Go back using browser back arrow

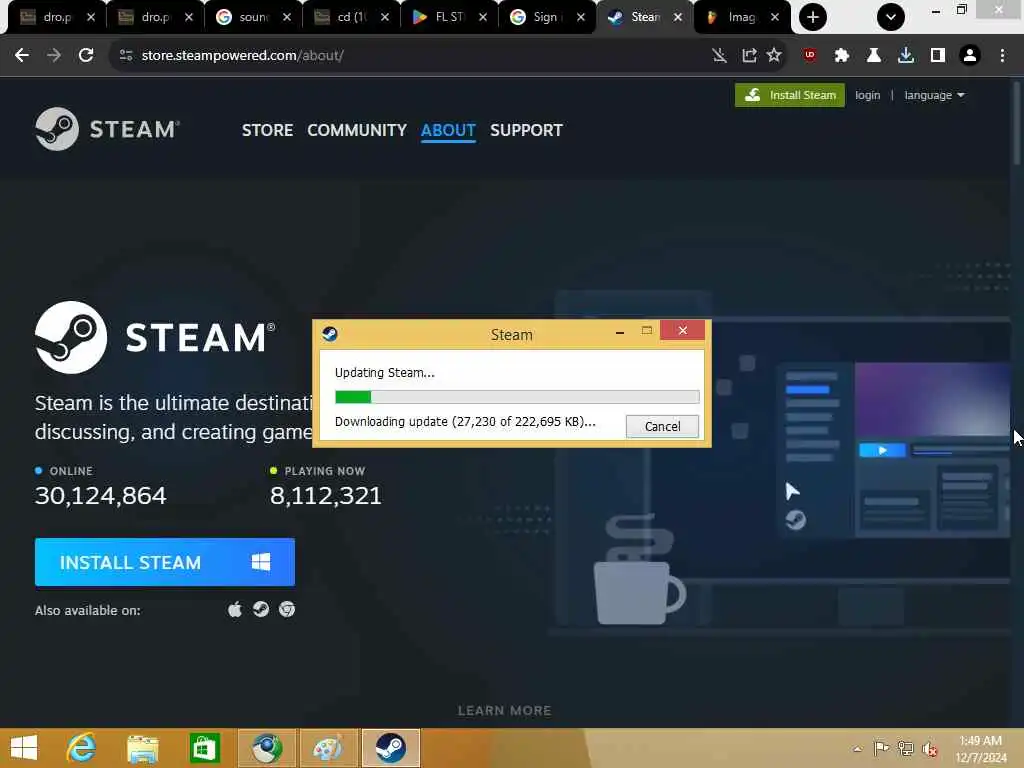[x=22, y=56]
